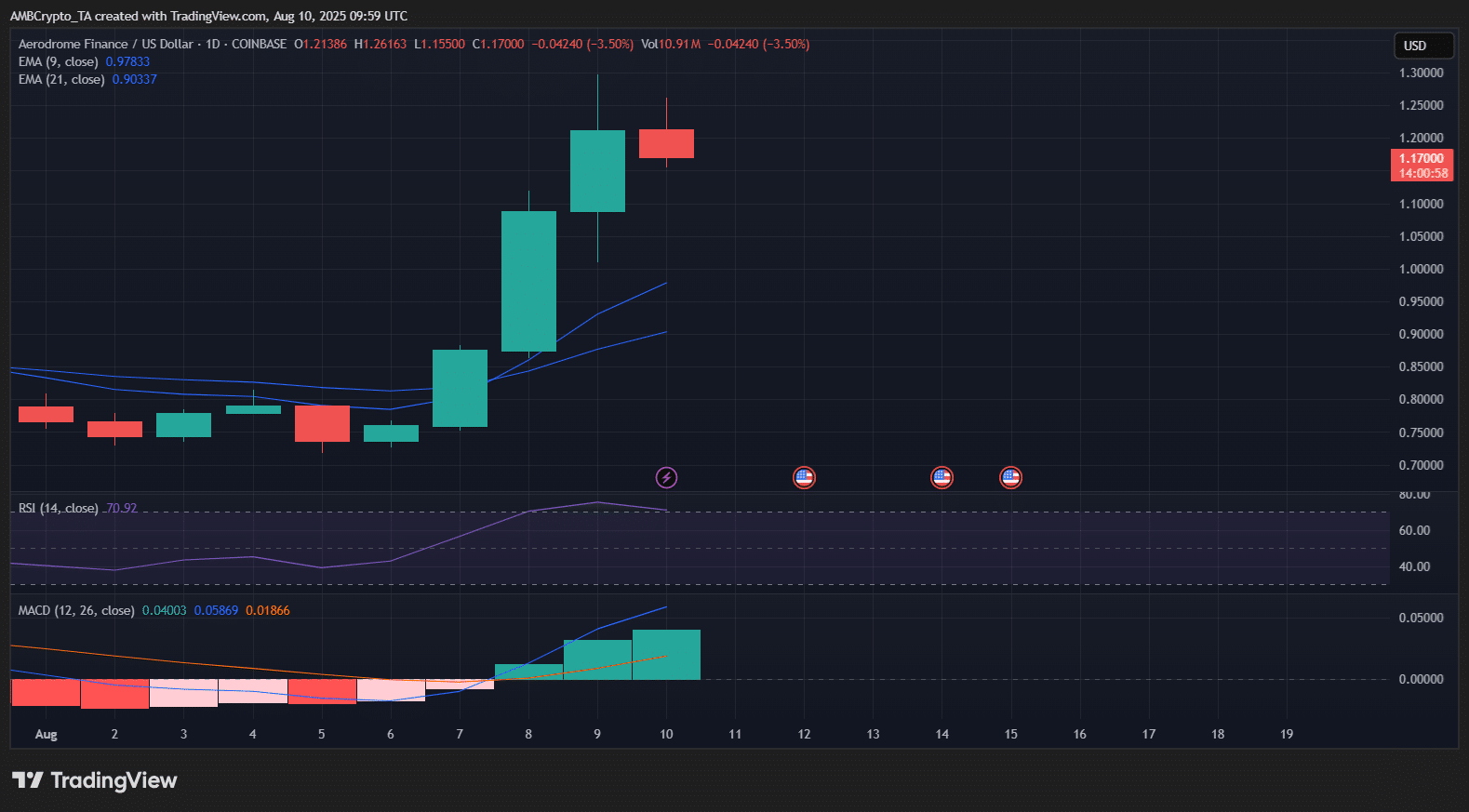1469x812 pixels.
Task: Open the USD currency selector
Action: tap(1422, 46)
